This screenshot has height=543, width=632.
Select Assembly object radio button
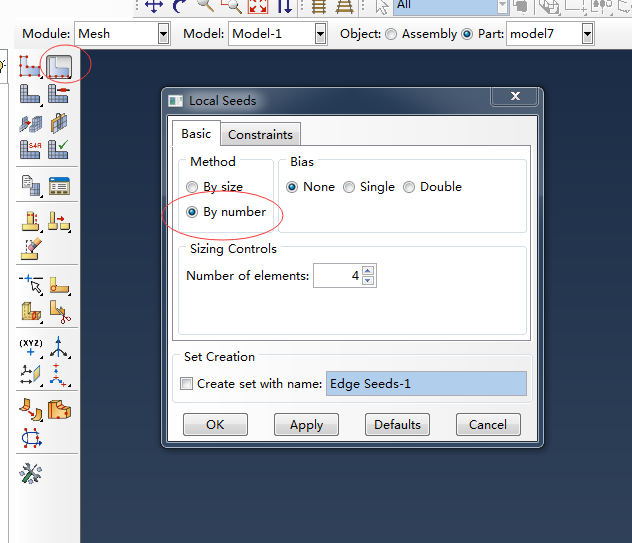[391, 34]
